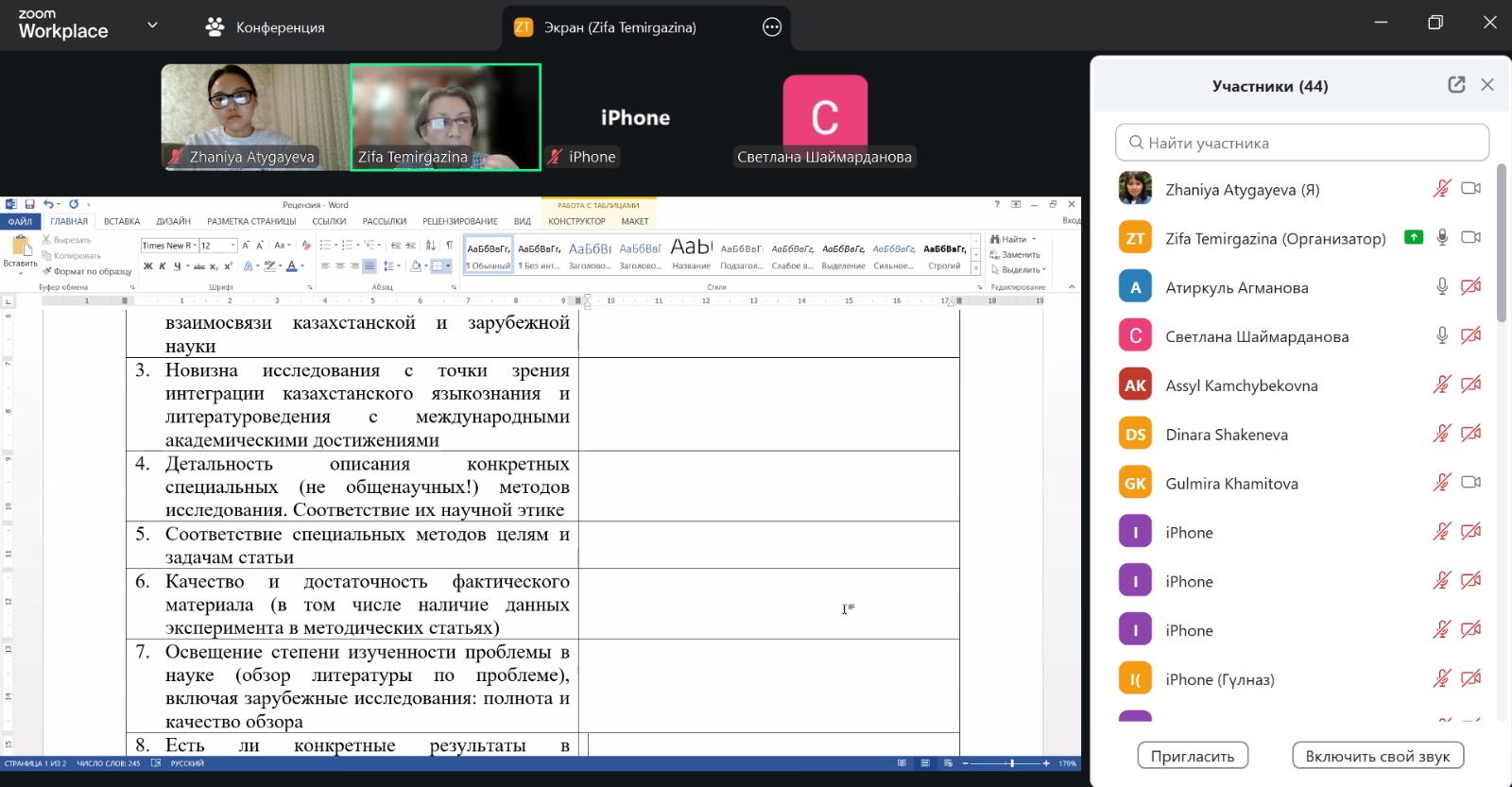Toggle the paragraph marks ¶ button
Viewport: 1512px width, 787px height.
click(449, 245)
